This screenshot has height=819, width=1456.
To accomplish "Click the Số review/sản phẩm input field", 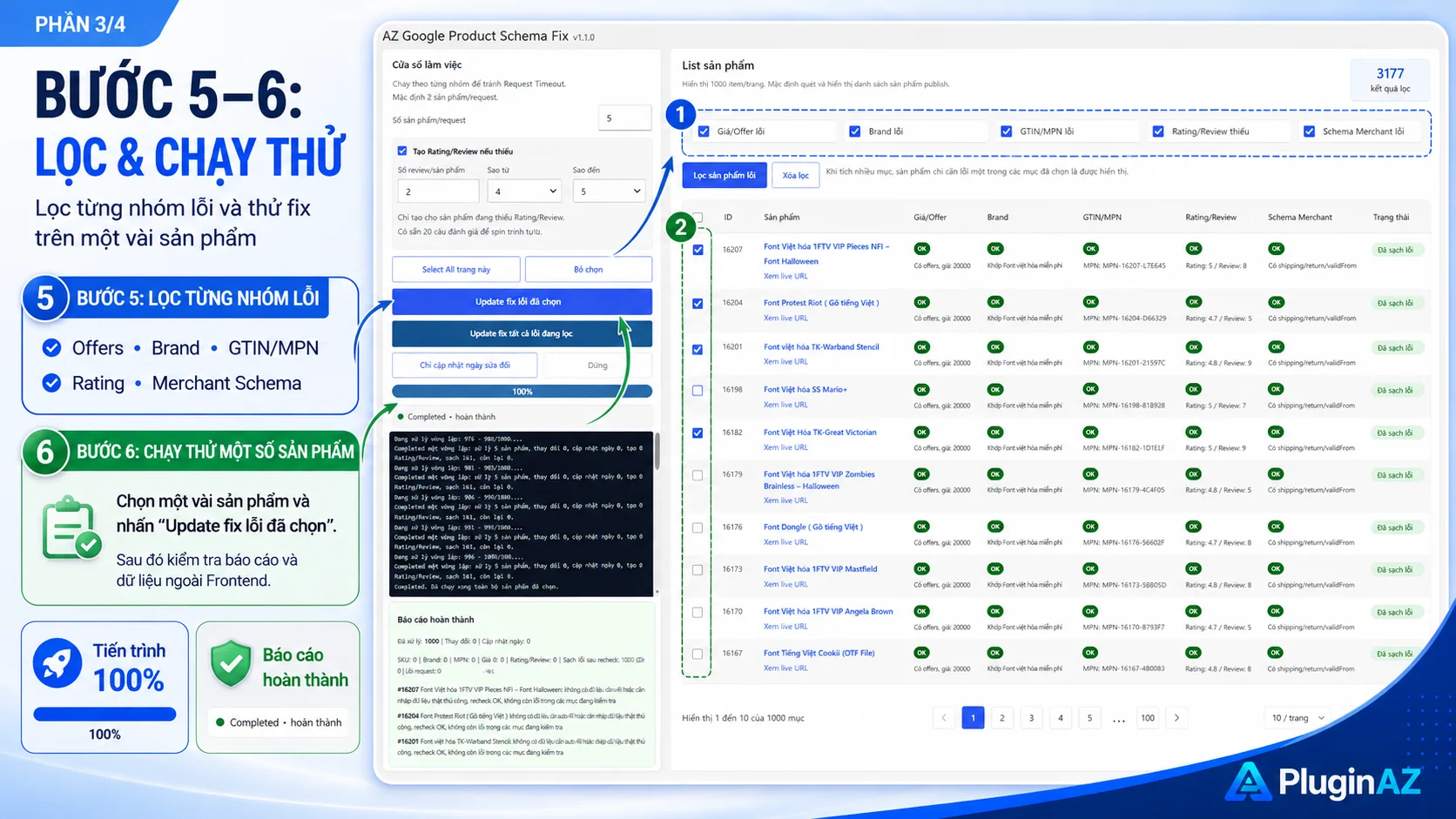I will (438, 191).
